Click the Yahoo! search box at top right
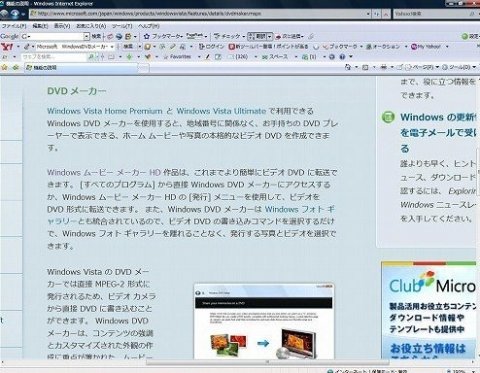The height and width of the screenshot is (373, 480). pyautogui.click(x=432, y=14)
